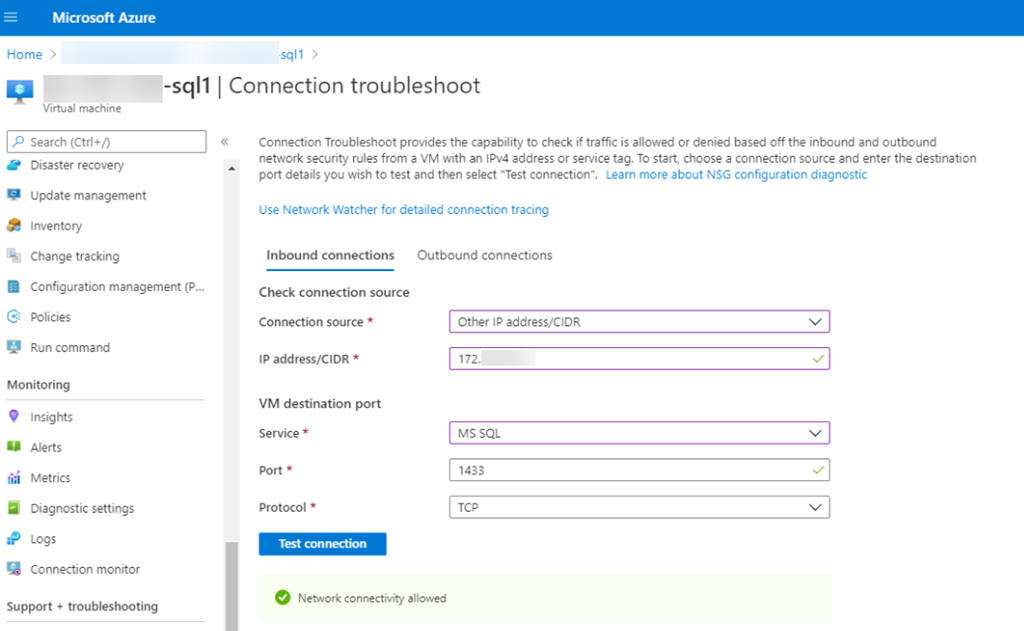Click the Disaster recovery icon
Screen dimensions: 1024x631
tap(14, 165)
